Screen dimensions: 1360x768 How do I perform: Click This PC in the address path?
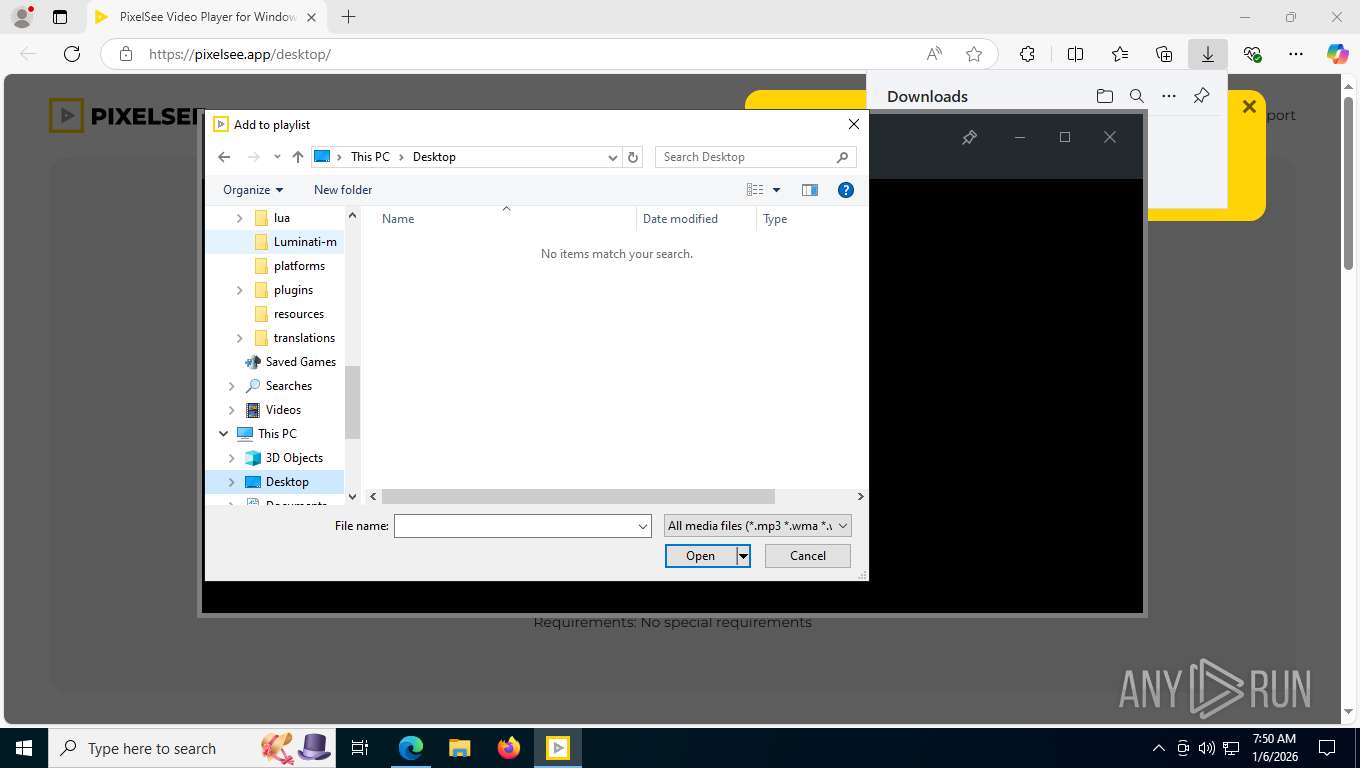point(370,157)
